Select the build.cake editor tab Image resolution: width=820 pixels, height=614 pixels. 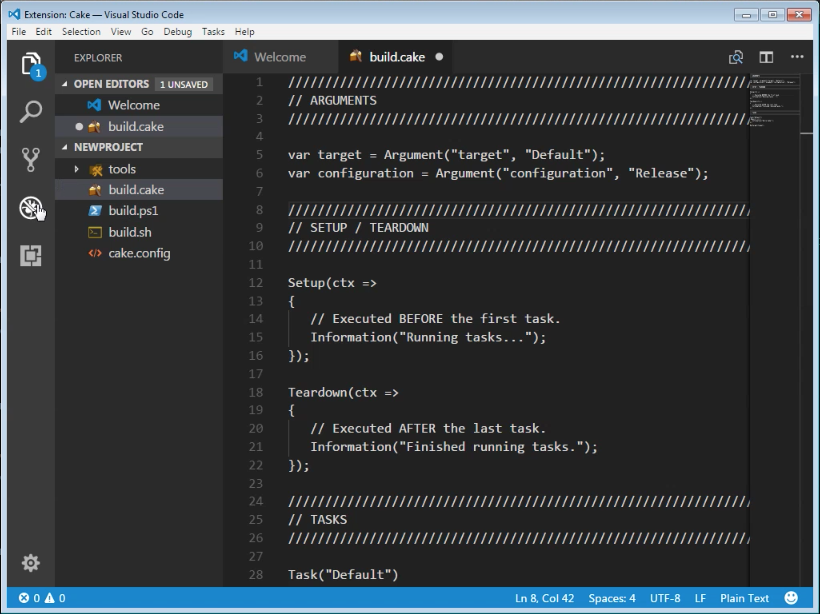coord(396,56)
